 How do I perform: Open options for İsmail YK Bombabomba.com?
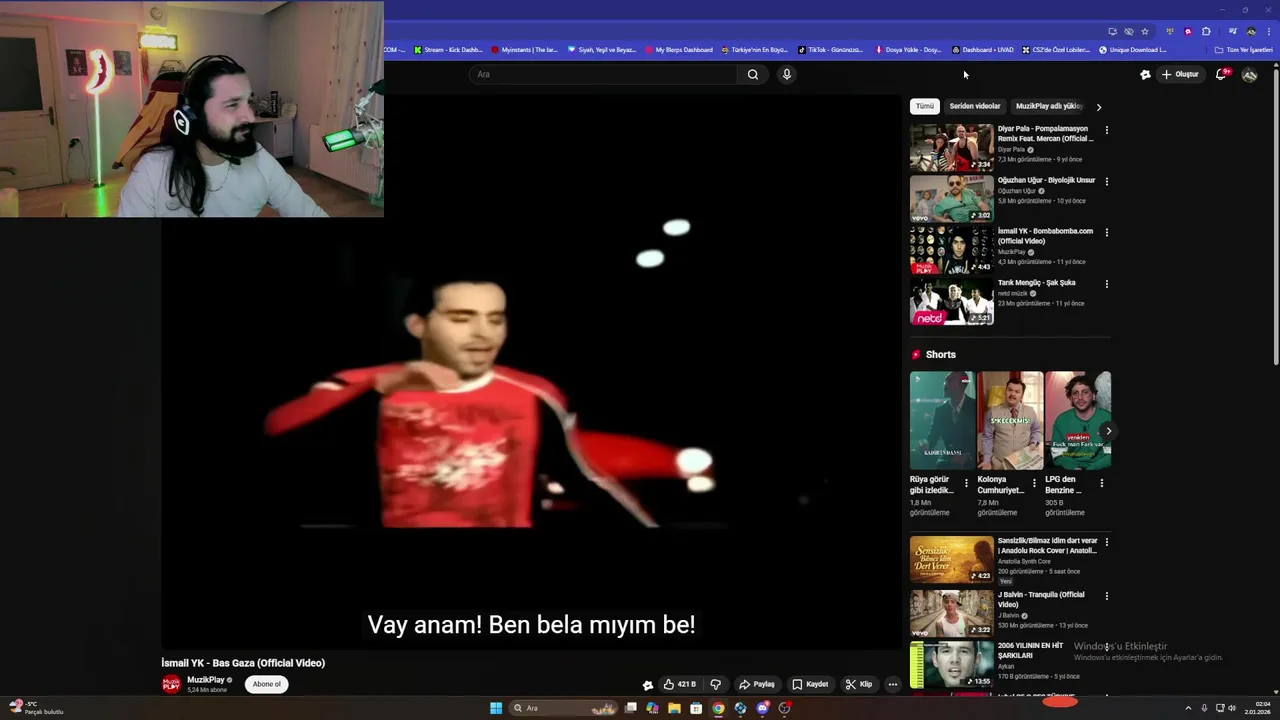1106,232
